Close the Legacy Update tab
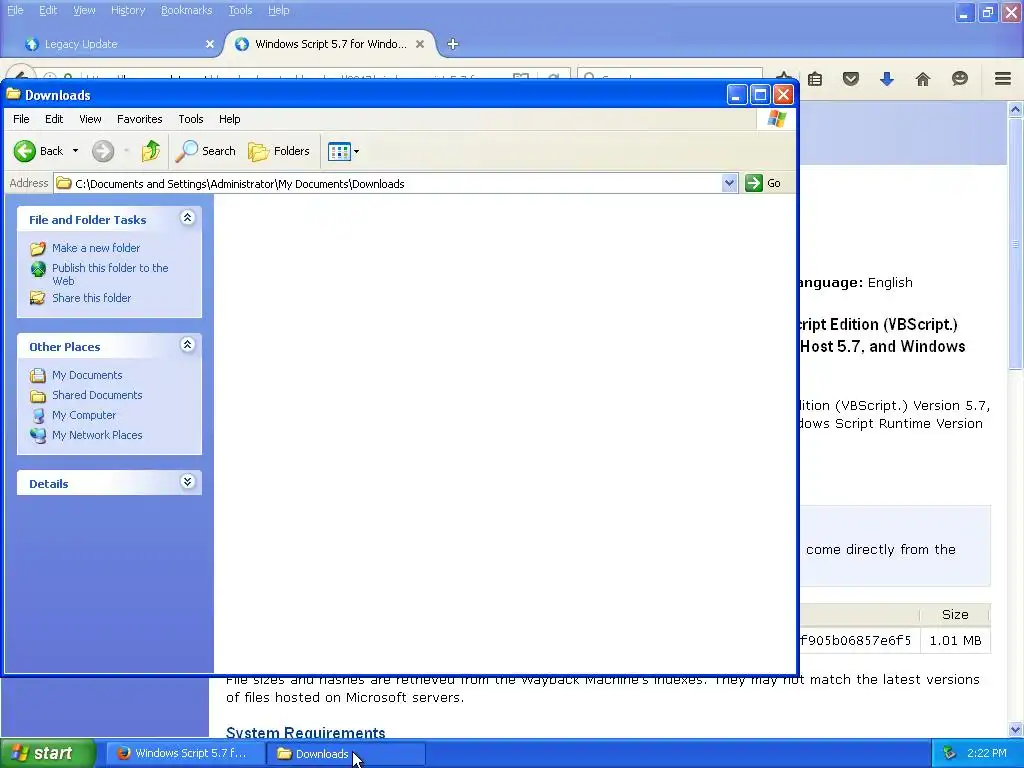The height and width of the screenshot is (768, 1024). tap(210, 44)
